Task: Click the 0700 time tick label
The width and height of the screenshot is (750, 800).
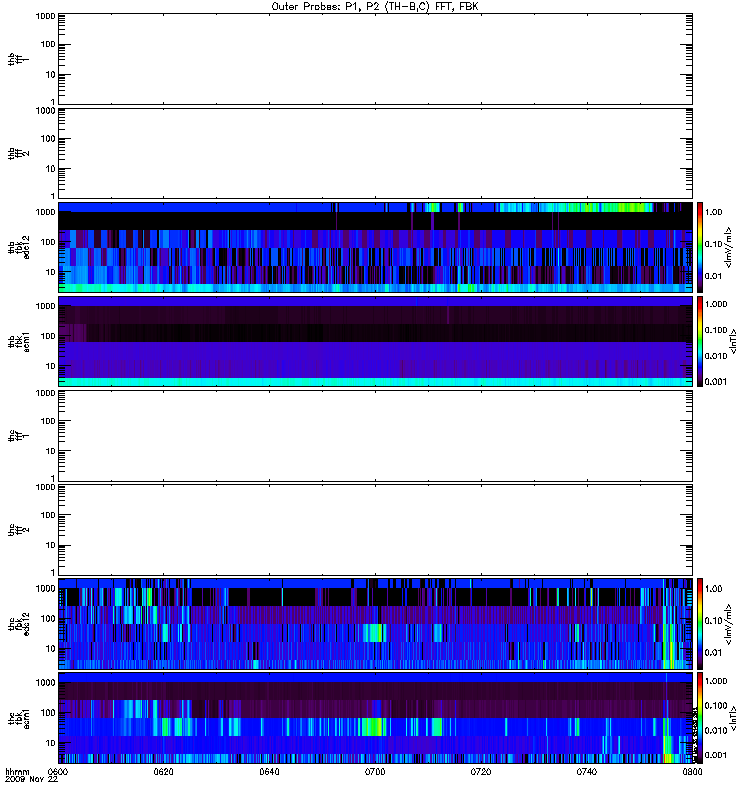Action: click(x=375, y=771)
